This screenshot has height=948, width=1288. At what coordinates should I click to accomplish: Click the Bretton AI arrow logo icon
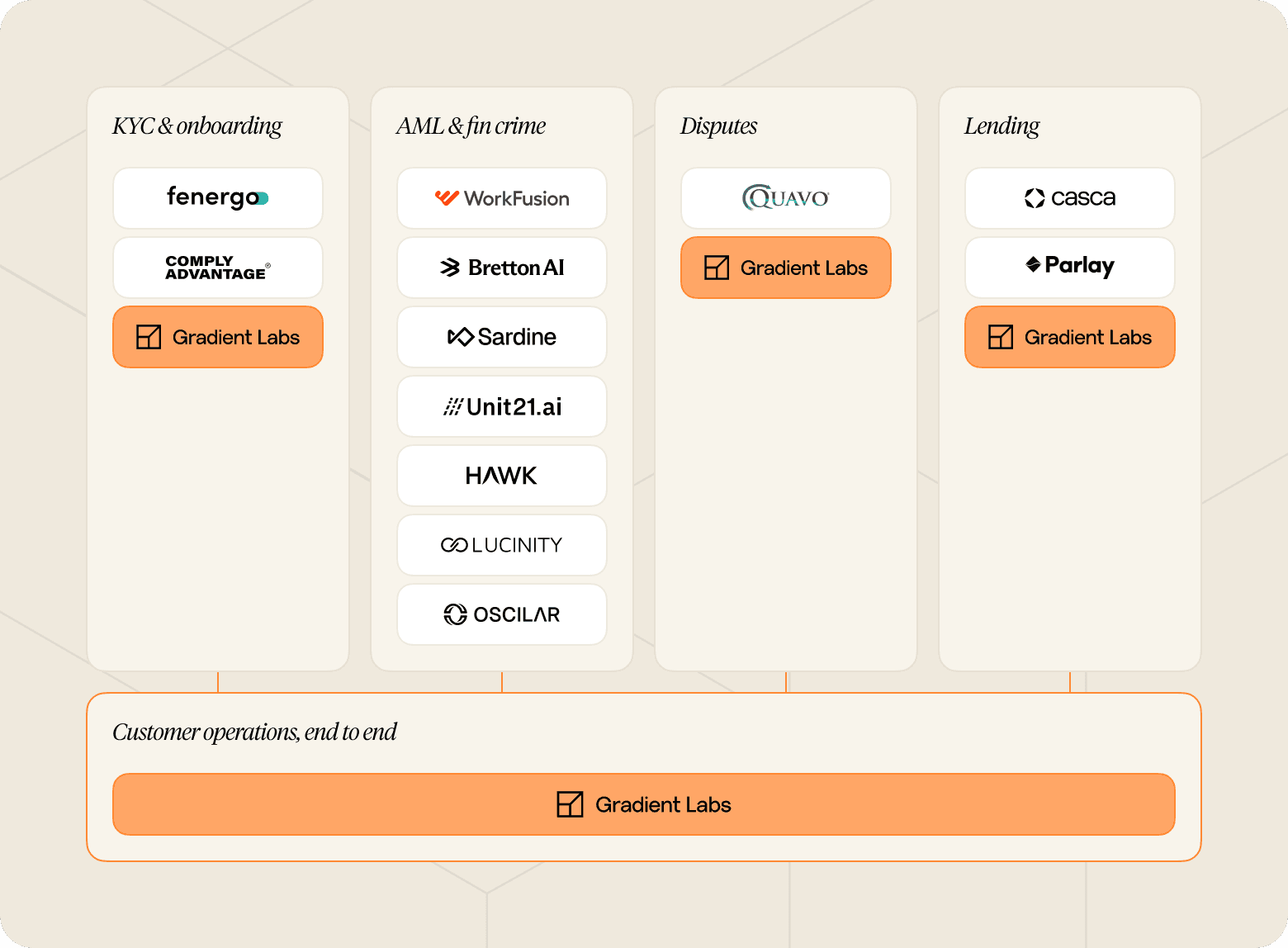(450, 268)
